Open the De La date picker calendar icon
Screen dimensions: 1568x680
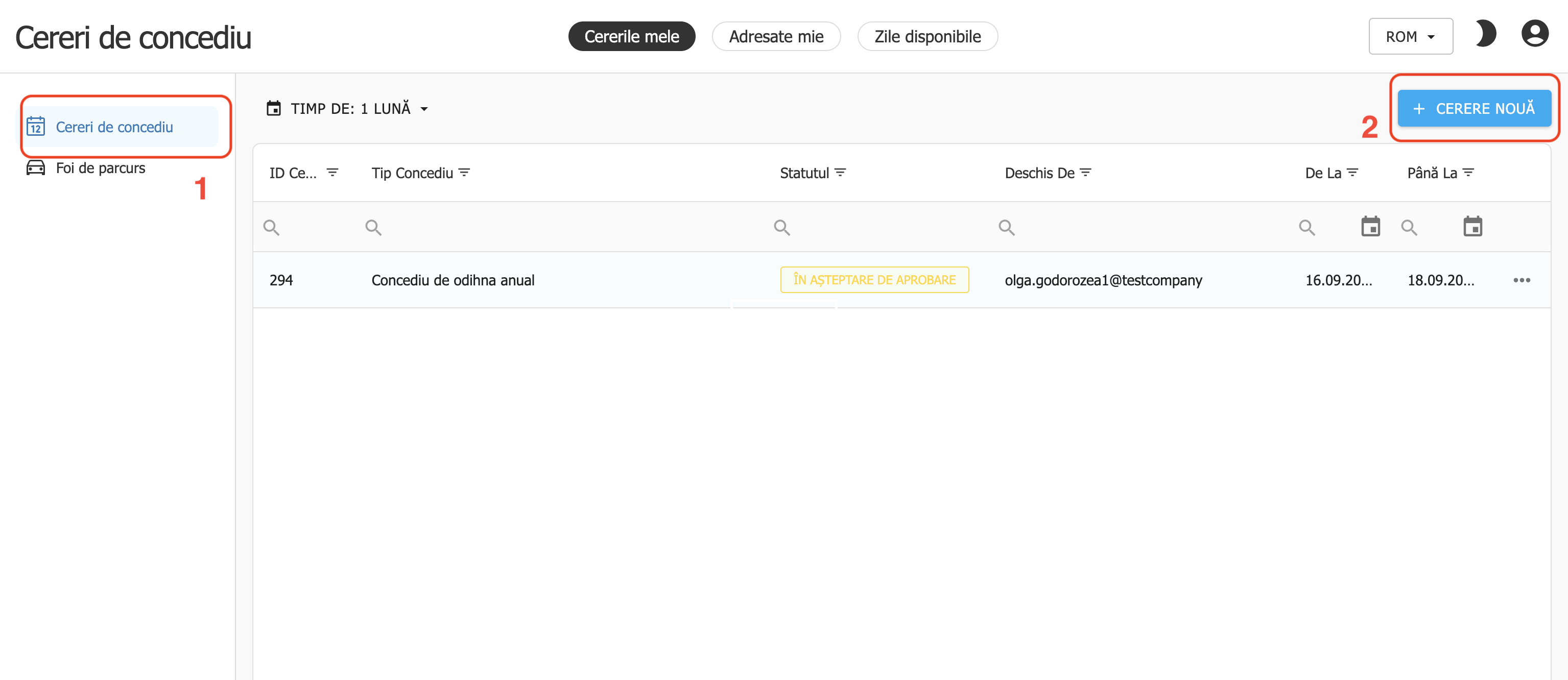click(x=1370, y=227)
